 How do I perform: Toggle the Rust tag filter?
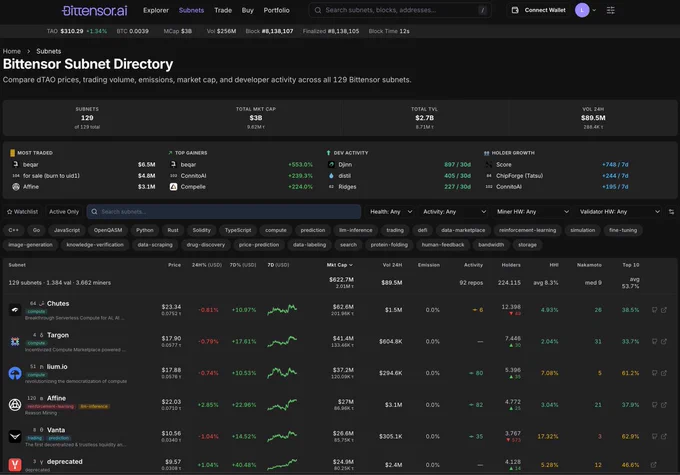173,230
